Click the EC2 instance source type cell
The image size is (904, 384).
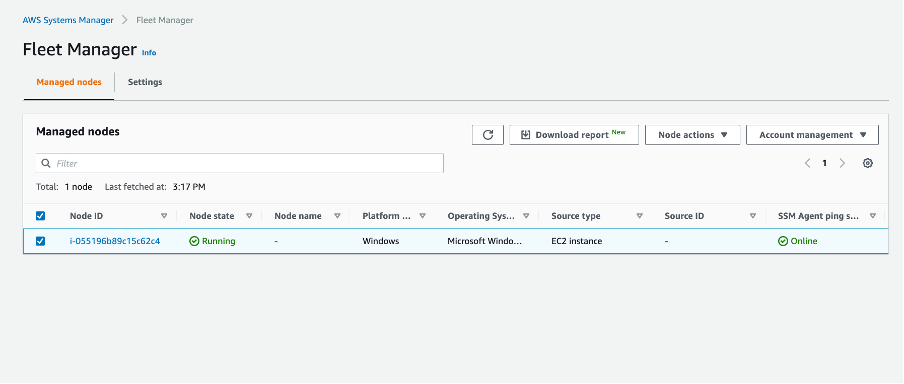pyautogui.click(x=577, y=241)
